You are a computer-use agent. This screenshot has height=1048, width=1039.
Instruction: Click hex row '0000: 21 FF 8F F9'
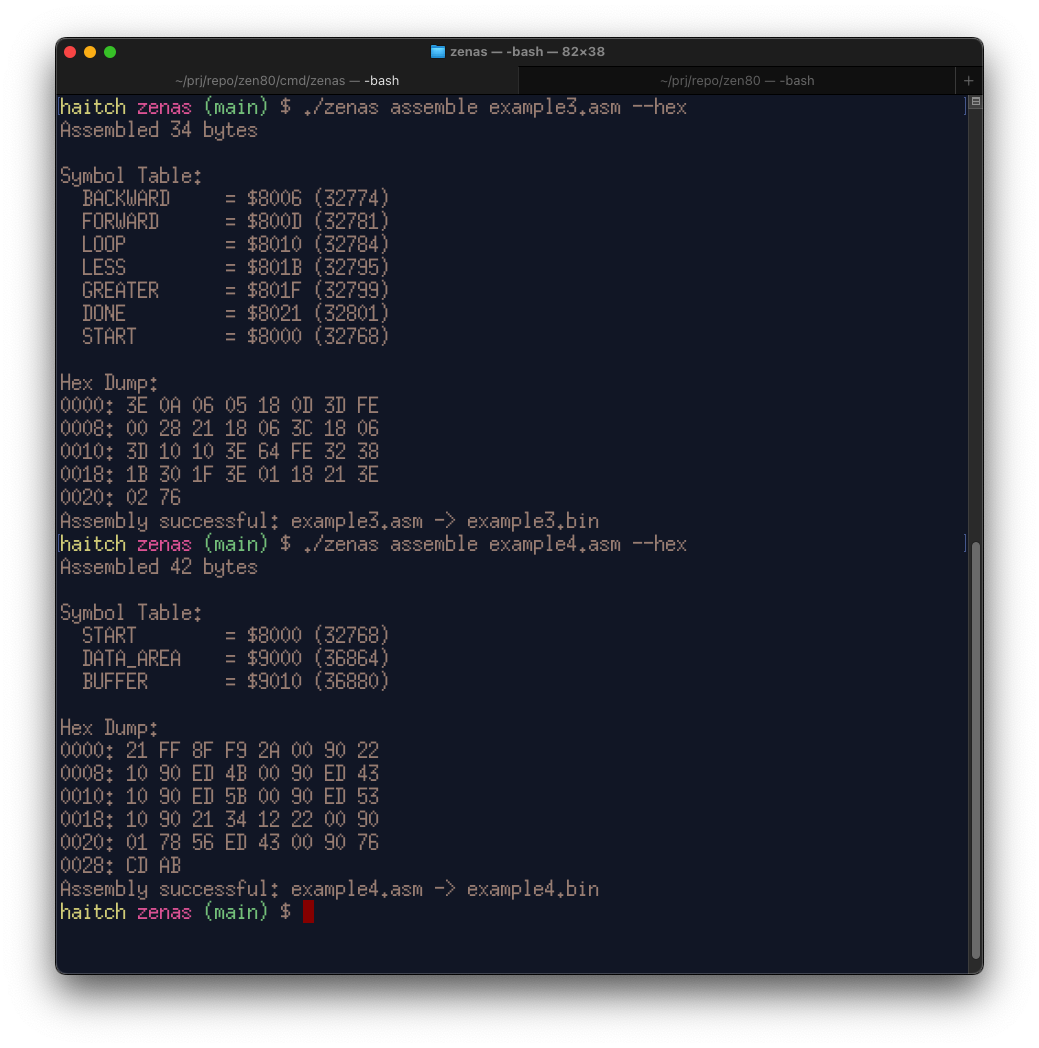[x=219, y=751]
